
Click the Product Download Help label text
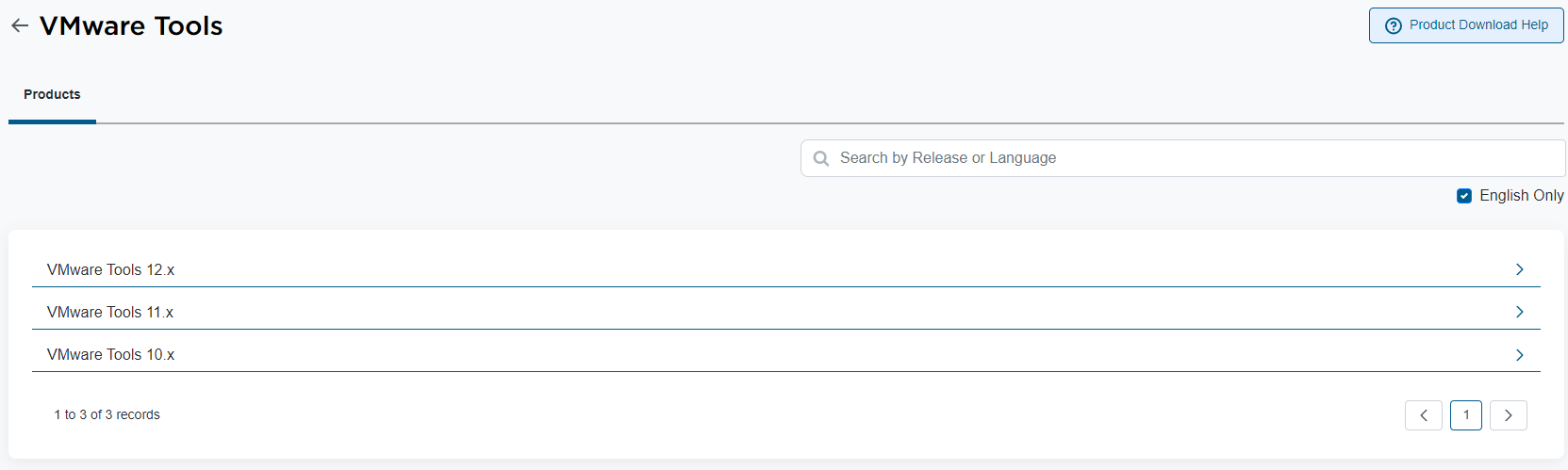pos(1478,25)
